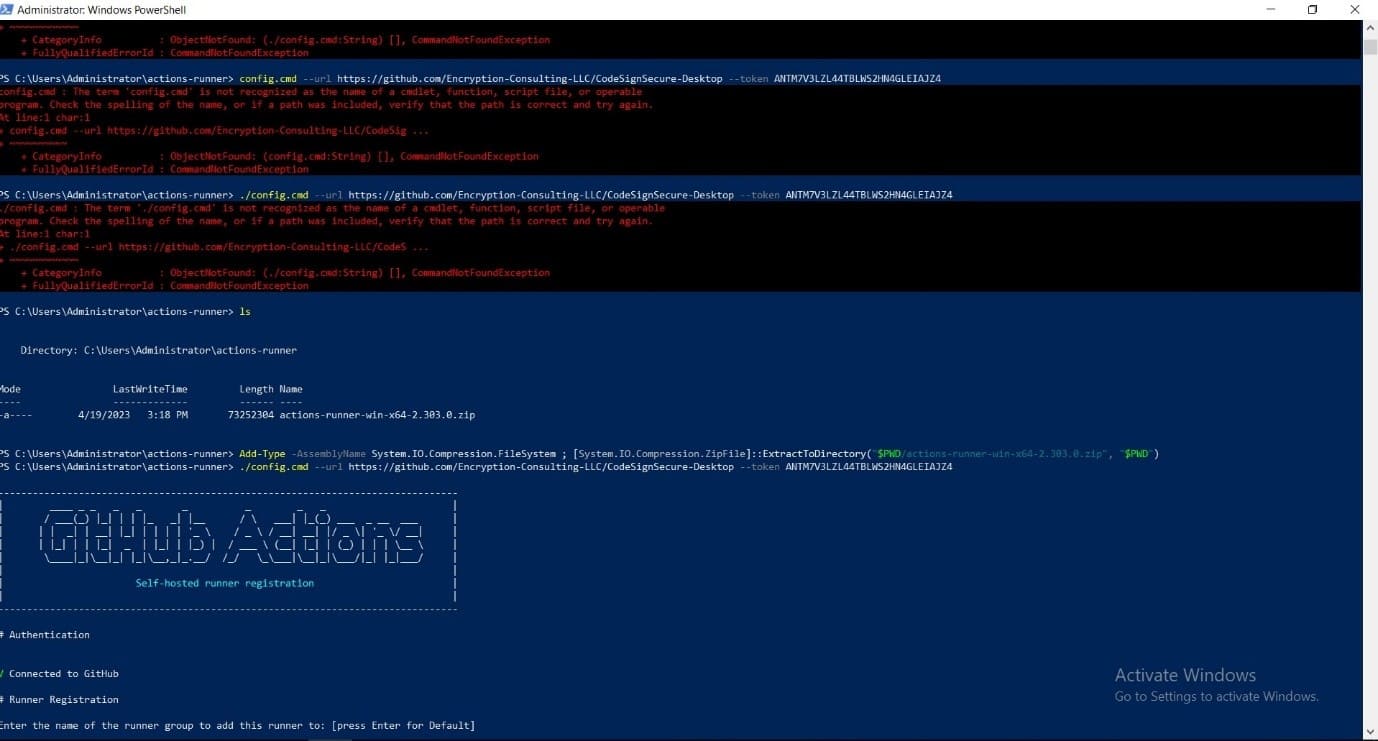The width and height of the screenshot is (1378, 741).
Task: Click the 'LastWriteTime' column header
Action: click(x=150, y=389)
